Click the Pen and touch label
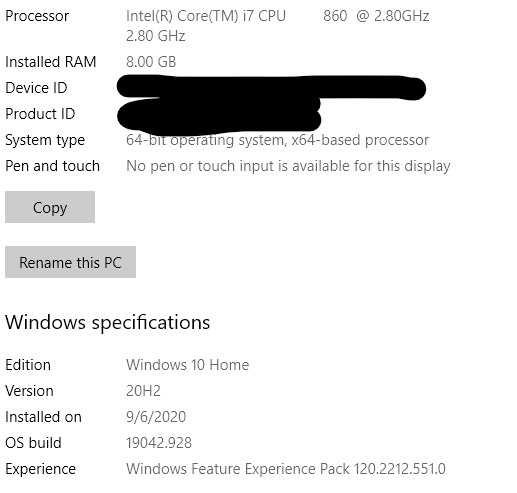The width and height of the screenshot is (517, 493). tap(52, 166)
